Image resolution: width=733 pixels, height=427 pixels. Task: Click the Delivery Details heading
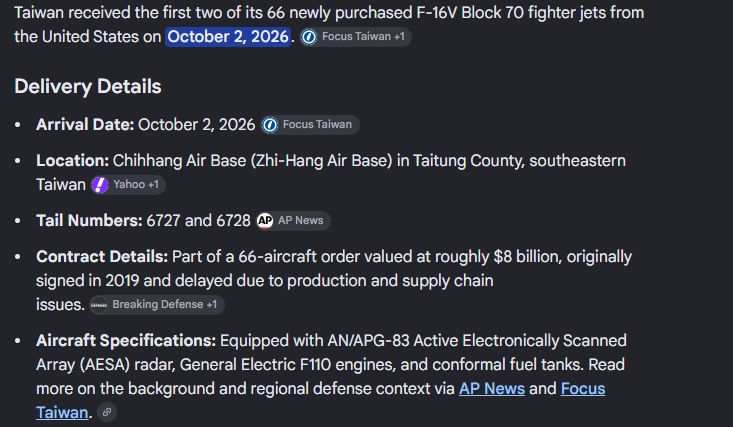(x=88, y=87)
